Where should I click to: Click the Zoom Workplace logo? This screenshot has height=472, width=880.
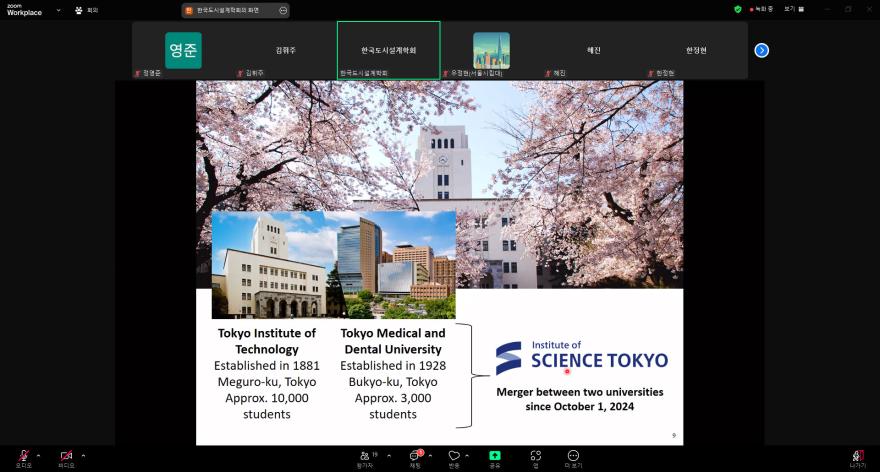click(24, 10)
